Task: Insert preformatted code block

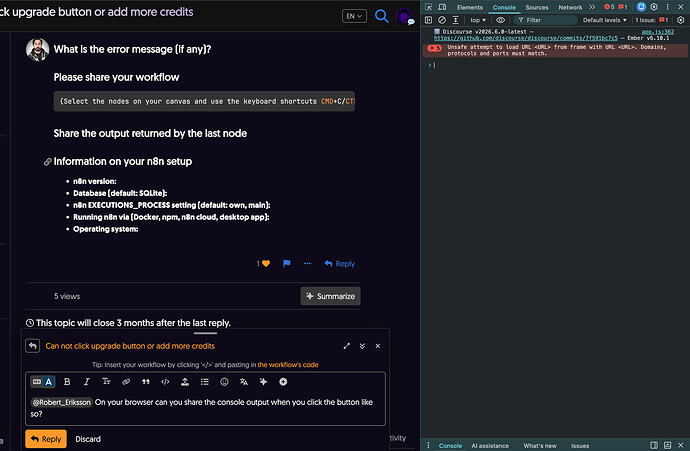Action: [x=165, y=382]
